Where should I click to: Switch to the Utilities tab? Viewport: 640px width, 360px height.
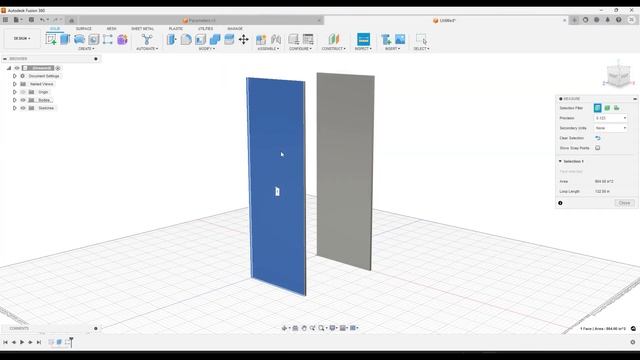click(x=205, y=29)
